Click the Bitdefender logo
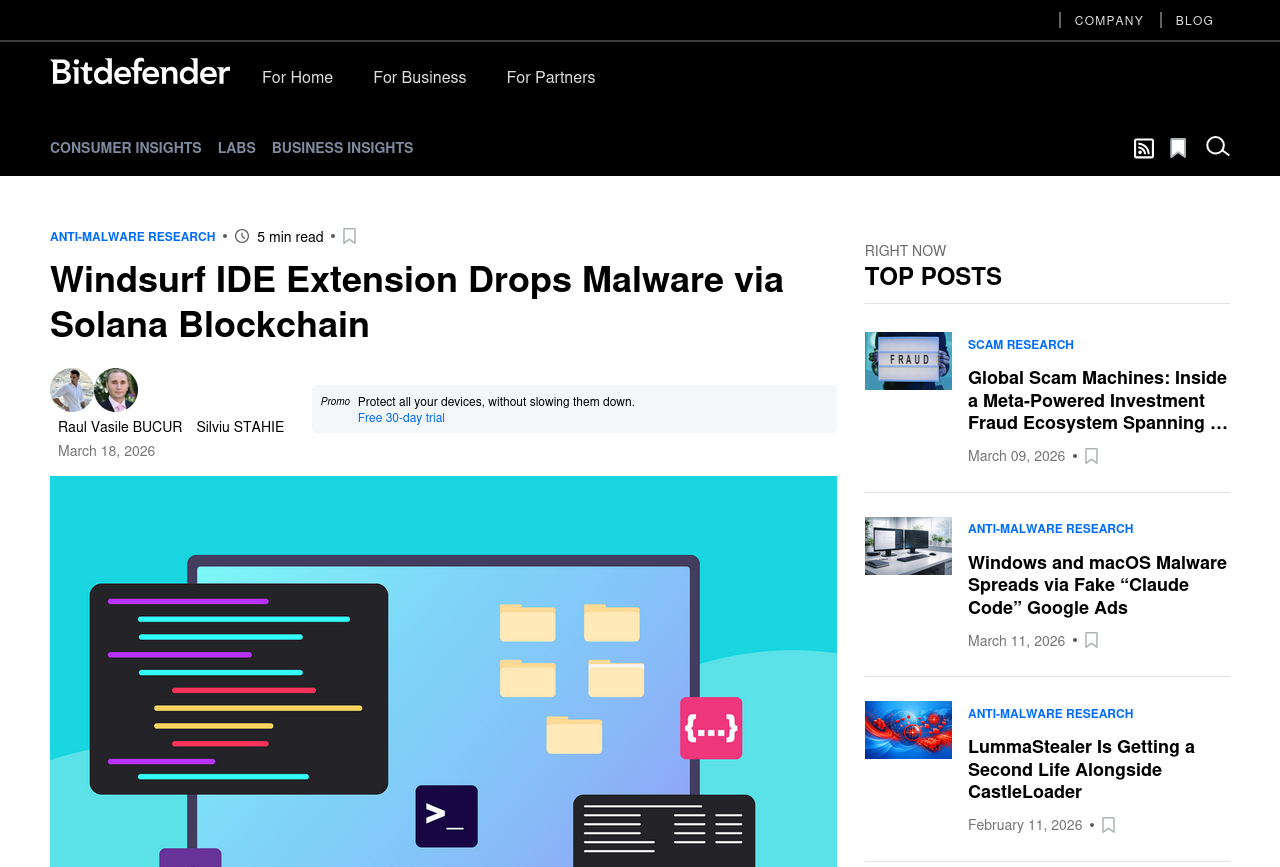1280x867 pixels. point(140,72)
